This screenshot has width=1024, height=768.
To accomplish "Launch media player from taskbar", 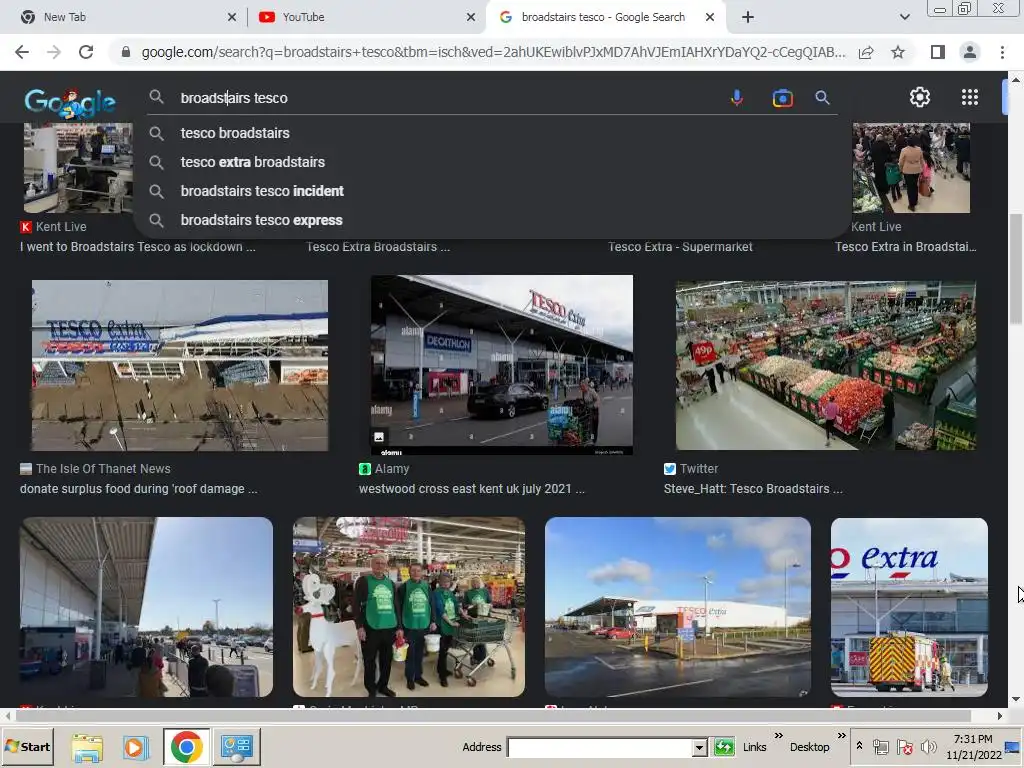I will pos(136,746).
